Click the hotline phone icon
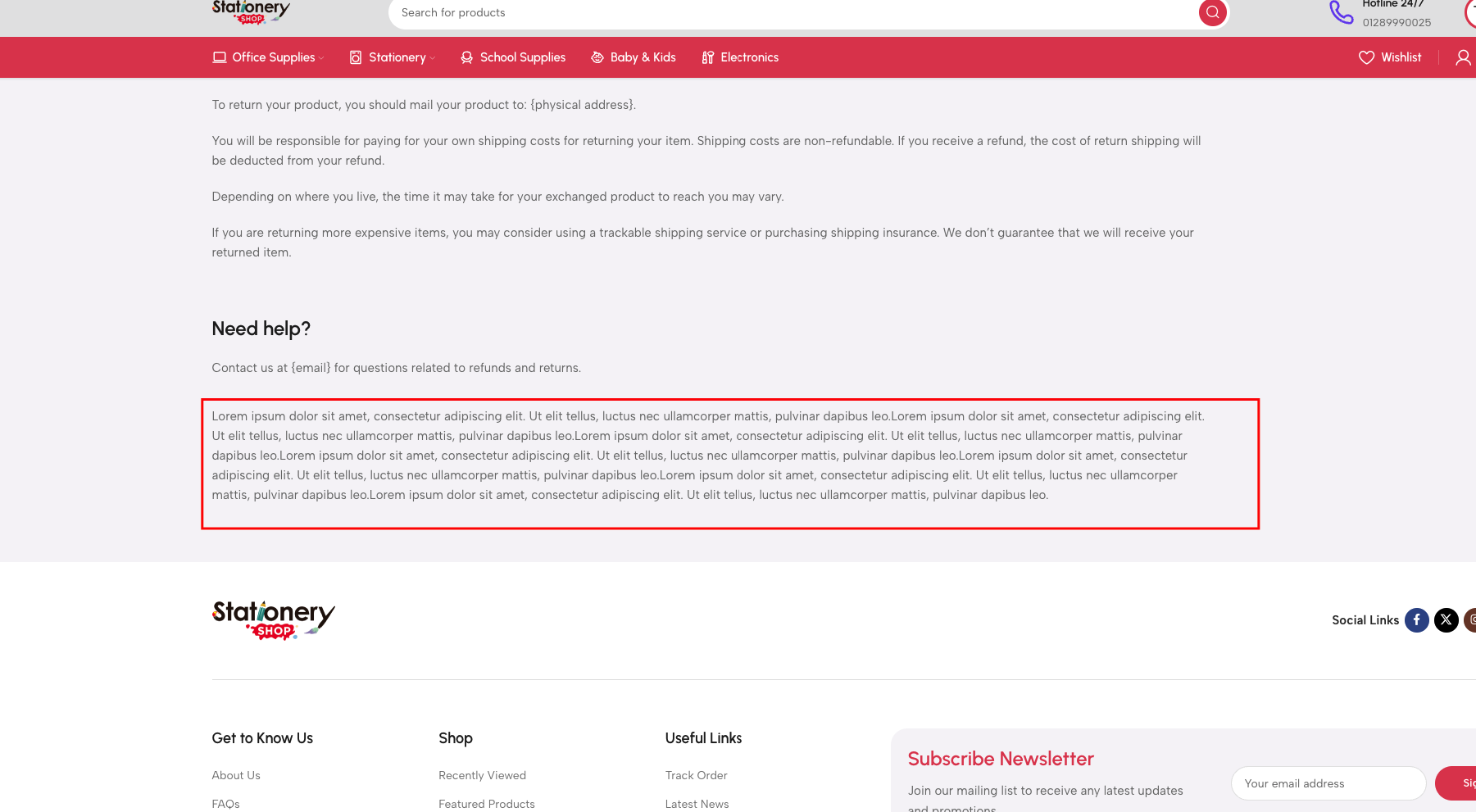 pos(1341,12)
